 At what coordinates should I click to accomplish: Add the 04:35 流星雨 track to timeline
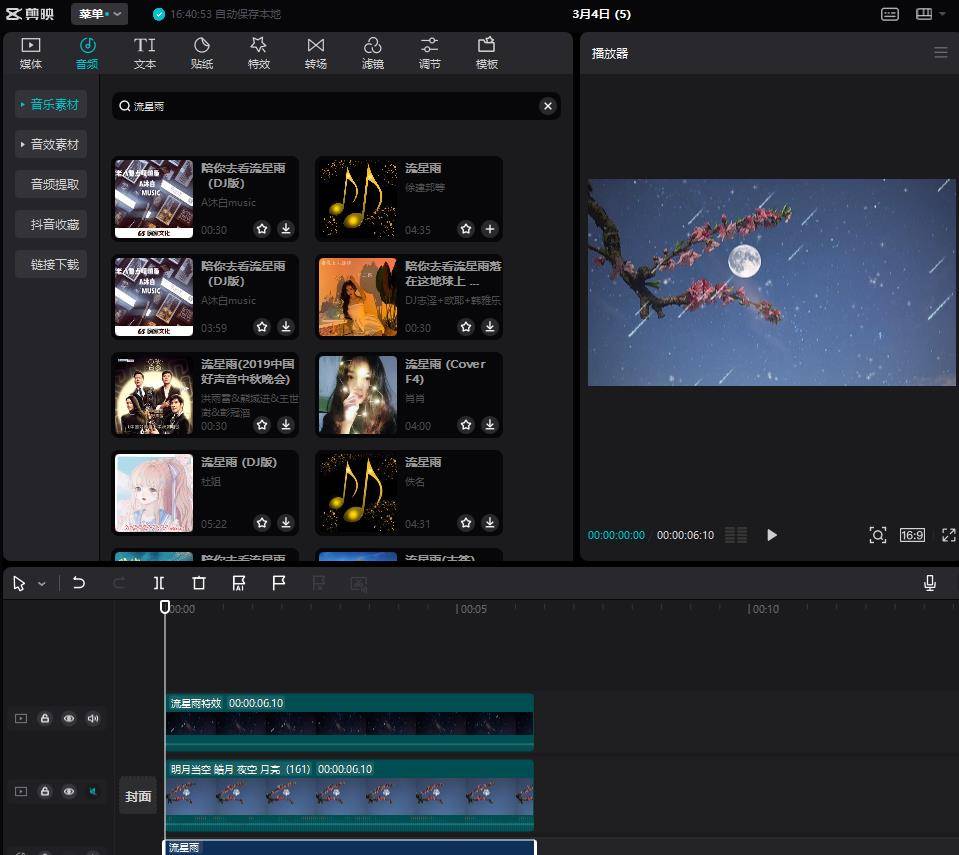coord(489,229)
